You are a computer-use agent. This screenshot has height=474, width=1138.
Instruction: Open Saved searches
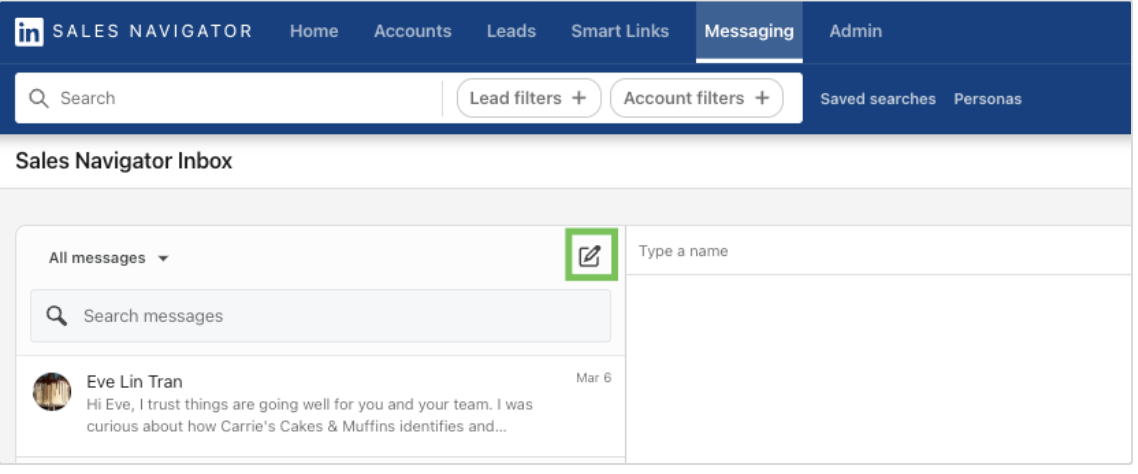coord(877,99)
